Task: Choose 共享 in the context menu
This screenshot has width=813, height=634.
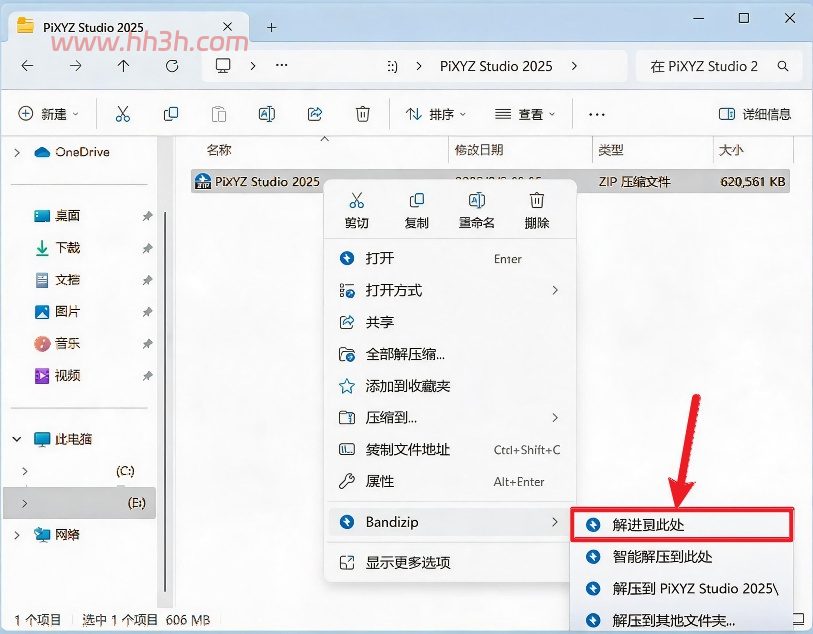Action: (450, 322)
